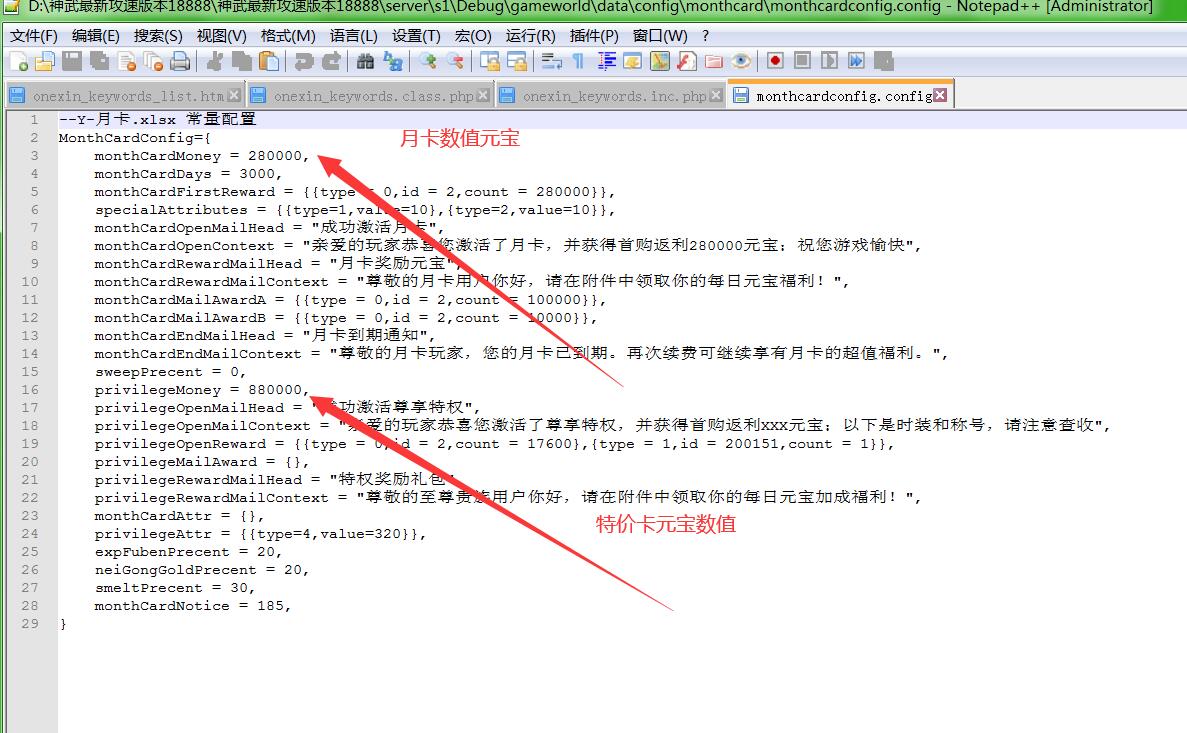Click the privilegeMoney = 880000 line
The height and width of the screenshot is (733, 1187).
tap(201, 390)
